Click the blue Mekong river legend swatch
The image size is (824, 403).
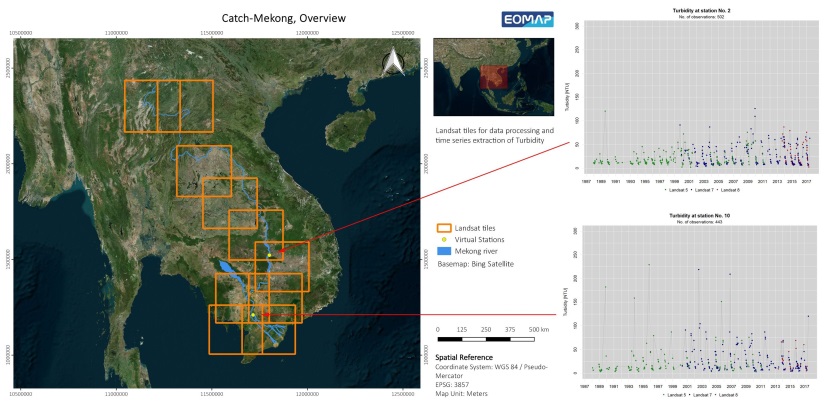[444, 252]
